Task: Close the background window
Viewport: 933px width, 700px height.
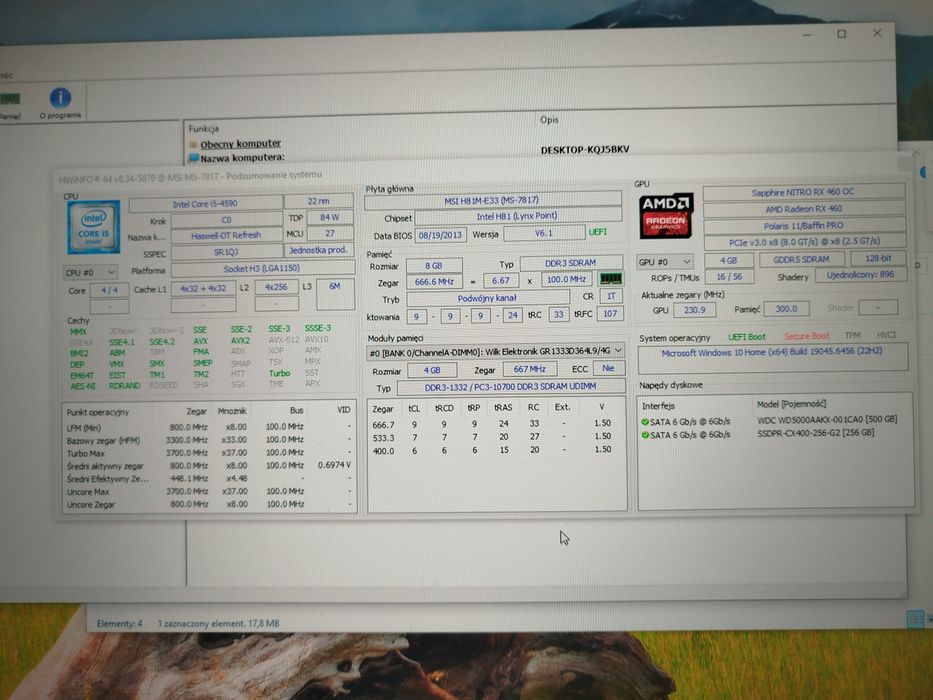Action: pos(877,33)
